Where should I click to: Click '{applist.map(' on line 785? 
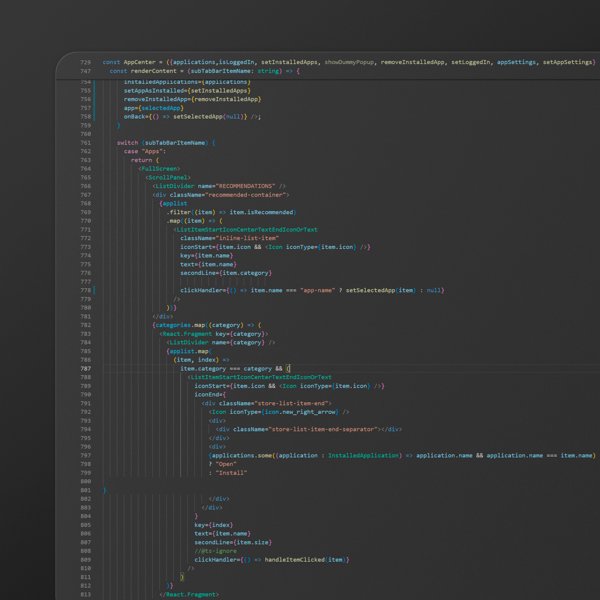(189, 351)
